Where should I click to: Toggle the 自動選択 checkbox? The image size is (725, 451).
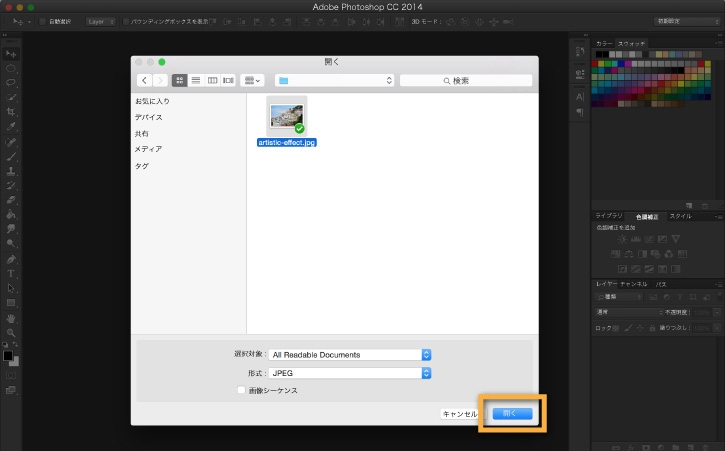click(43, 22)
